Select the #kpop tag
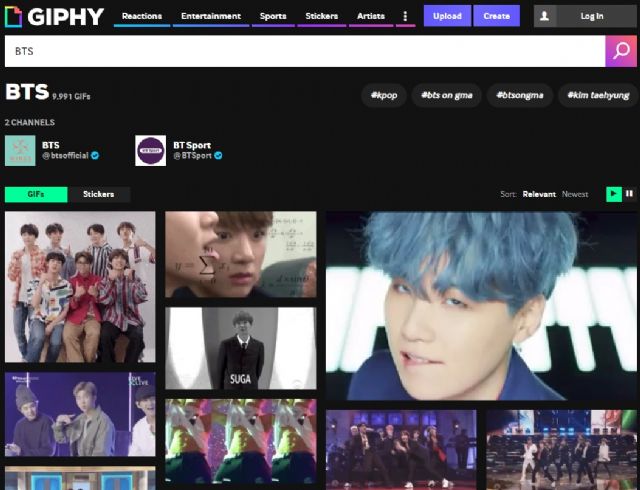Screen dimensions: 640x490 click(384, 95)
